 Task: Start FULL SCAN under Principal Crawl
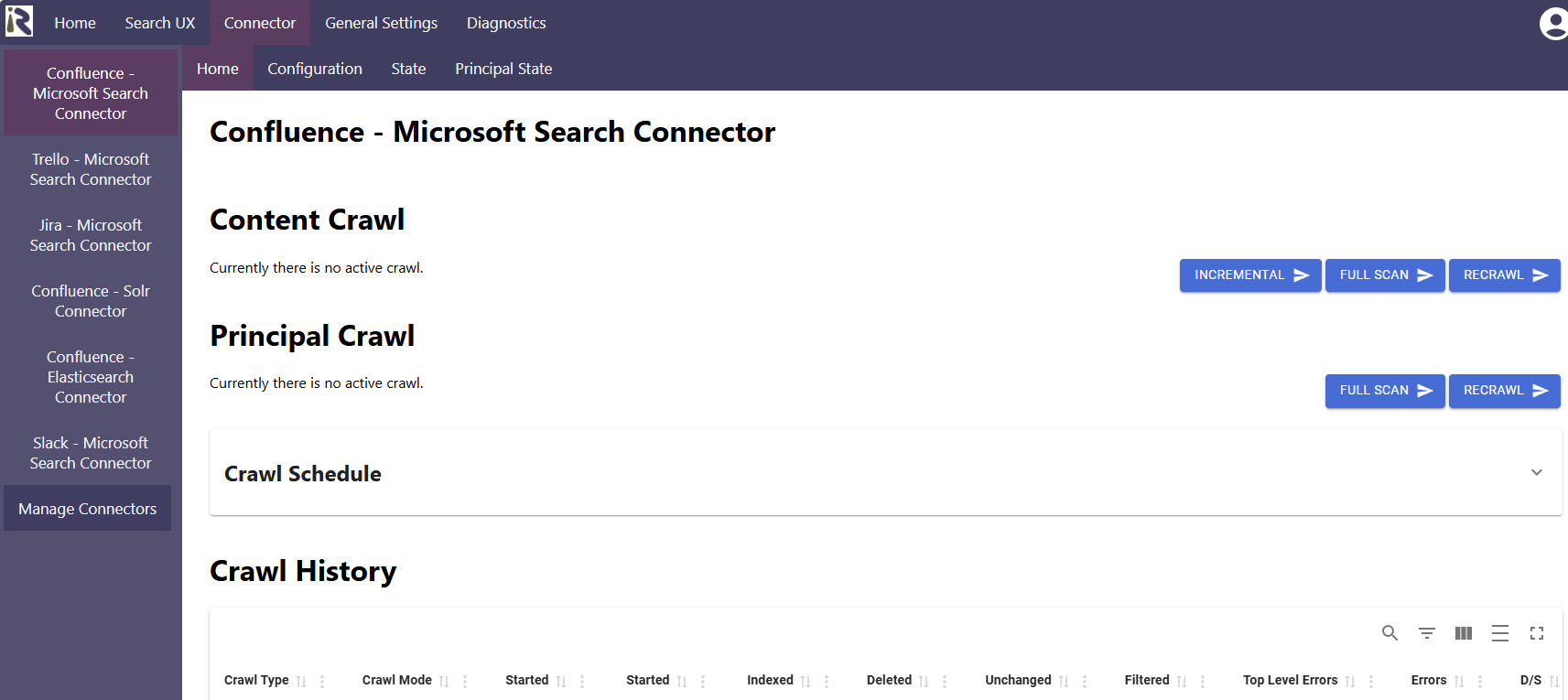coord(1385,391)
